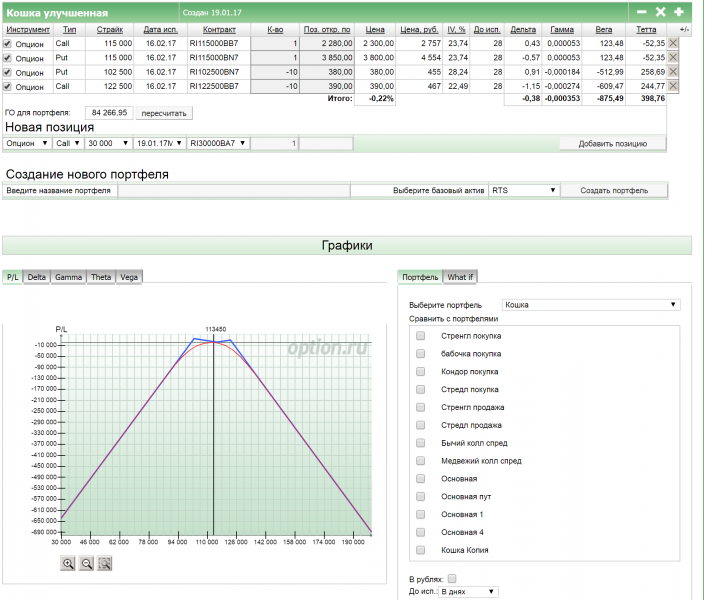
Task: Open the What if tab
Action: coord(460,277)
